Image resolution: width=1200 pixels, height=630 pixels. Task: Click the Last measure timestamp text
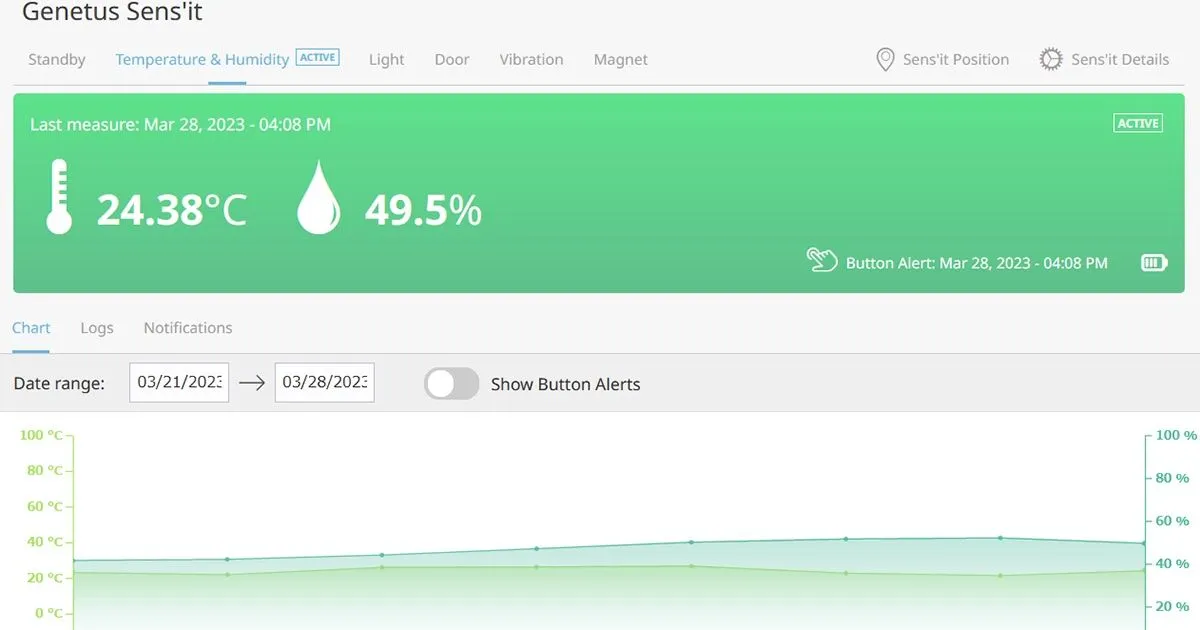point(180,125)
